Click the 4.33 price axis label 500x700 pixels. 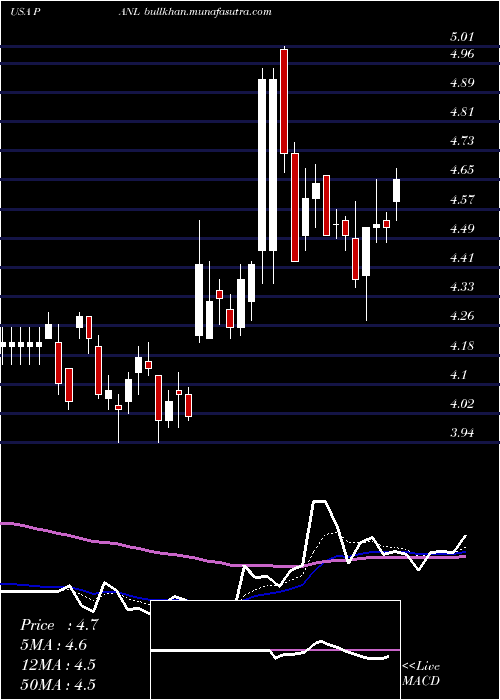pos(462,287)
